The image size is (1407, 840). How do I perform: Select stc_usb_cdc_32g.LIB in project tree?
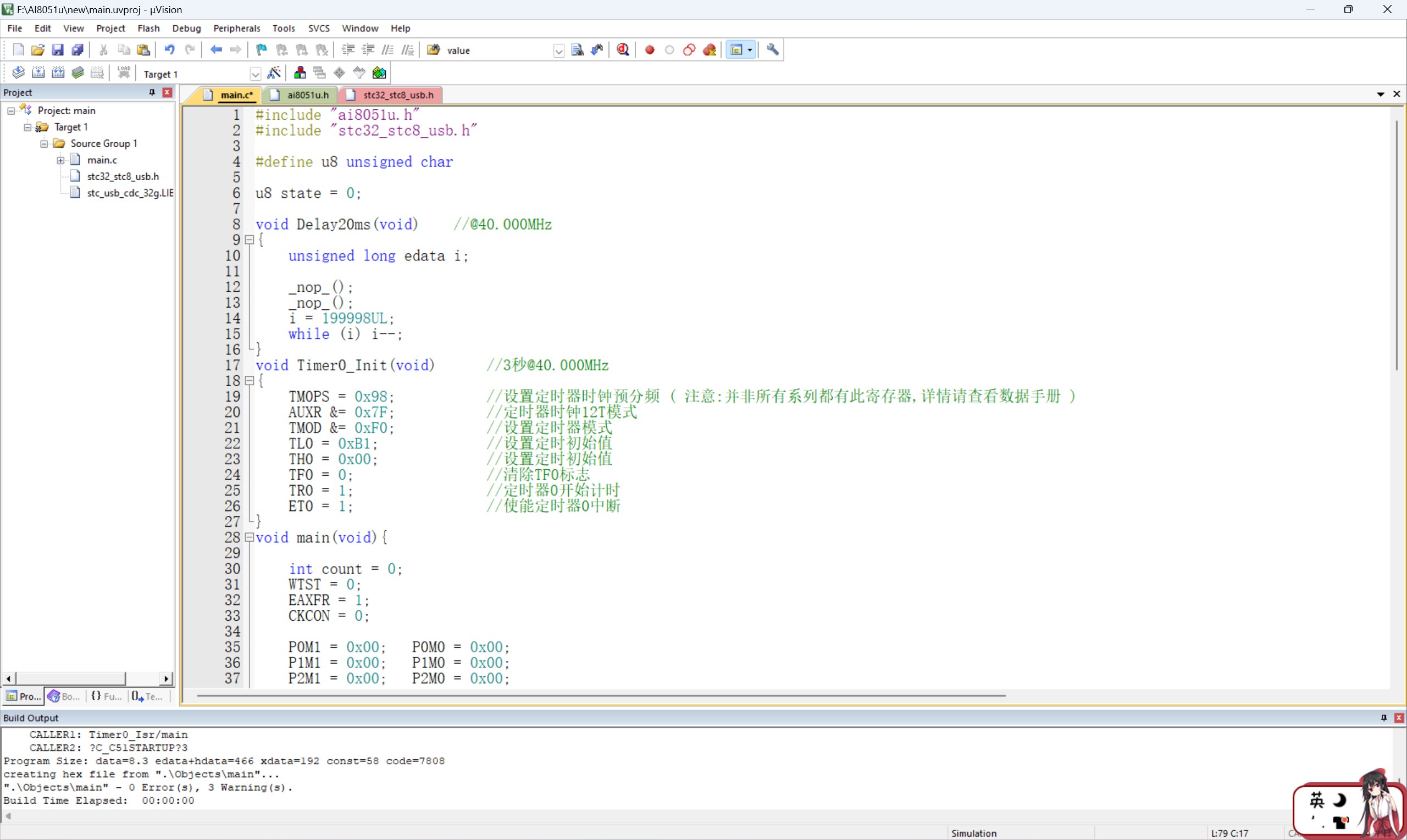[130, 193]
